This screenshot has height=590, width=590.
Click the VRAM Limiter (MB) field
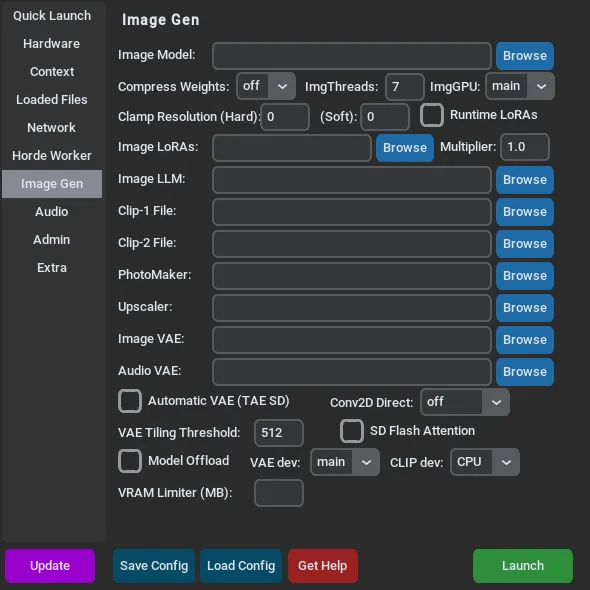pos(279,493)
